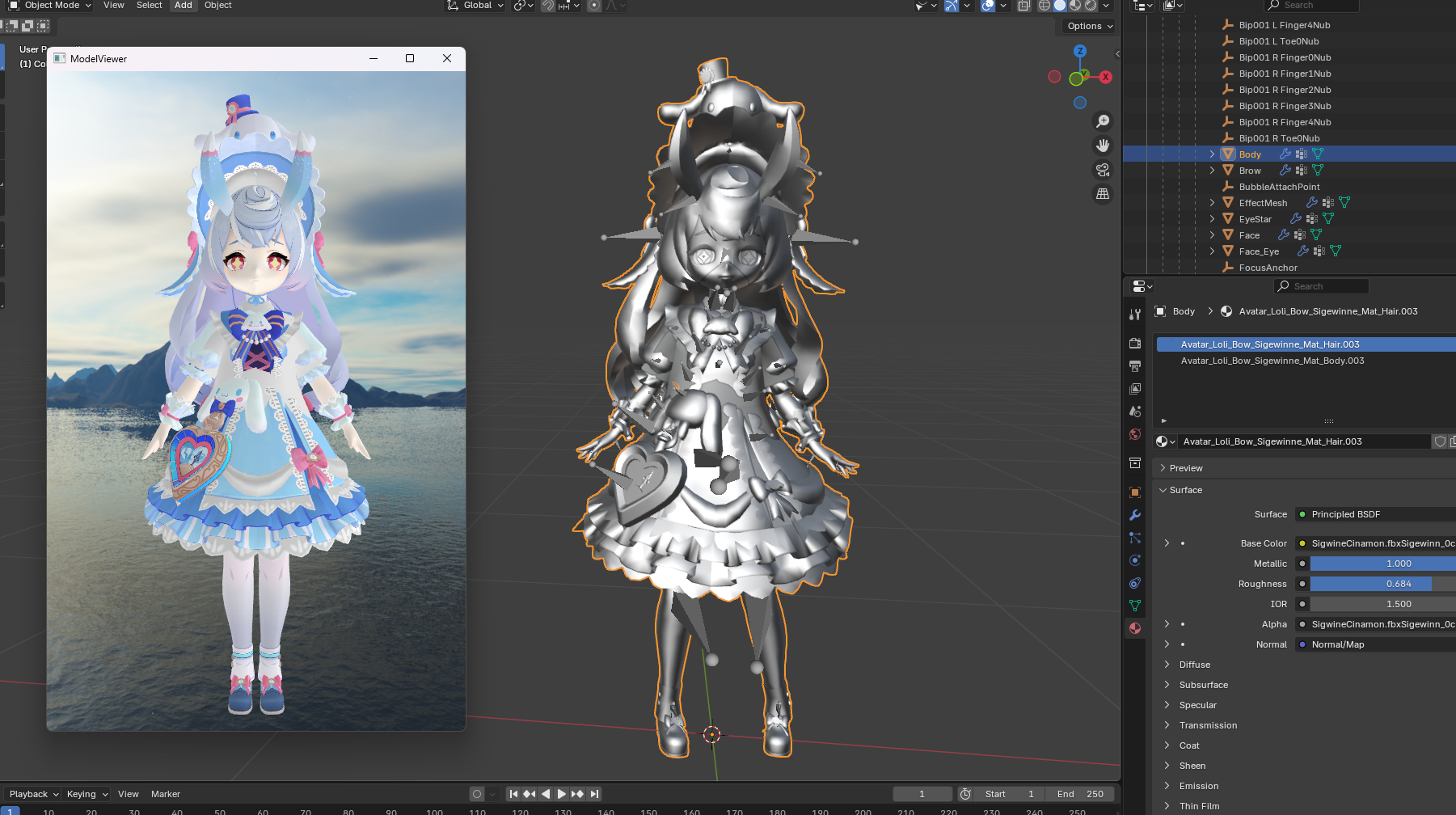Select the Mat_Body.003 material slot
This screenshot has width=1456, height=815.
[1306, 361]
